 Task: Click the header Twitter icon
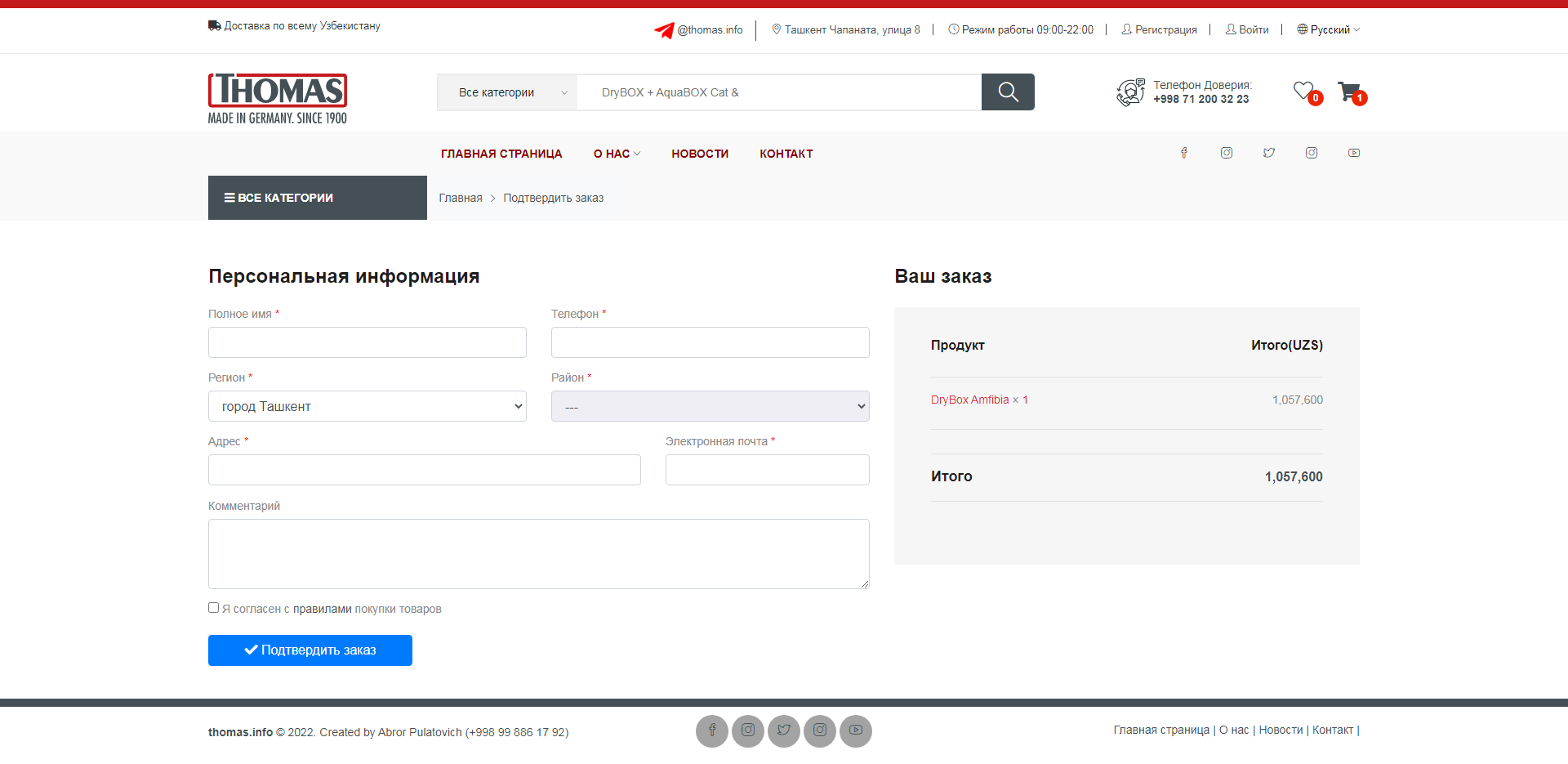point(1269,153)
